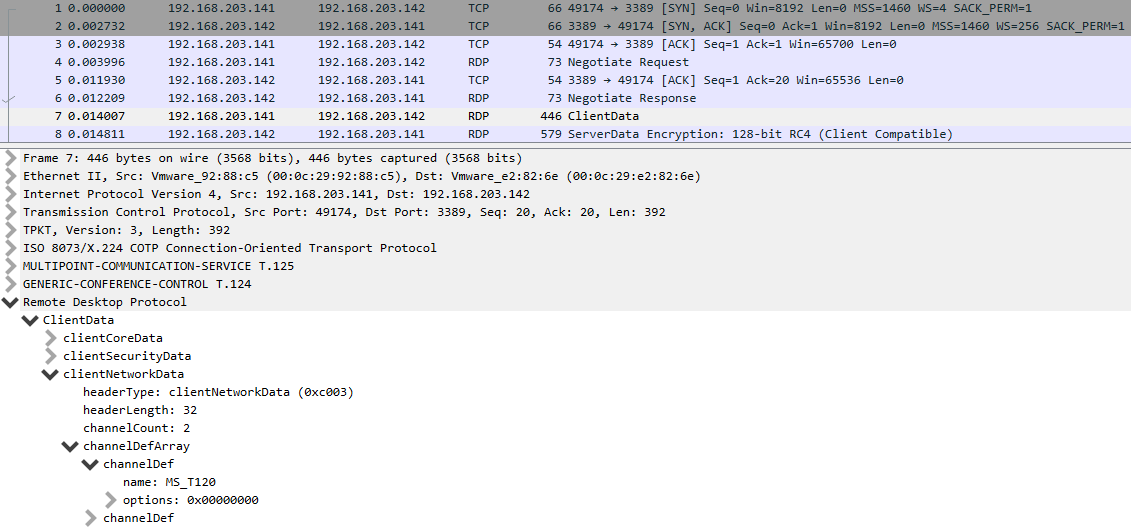Expand the Ethernet II section
This screenshot has width=1131, height=532.
click(x=10, y=177)
